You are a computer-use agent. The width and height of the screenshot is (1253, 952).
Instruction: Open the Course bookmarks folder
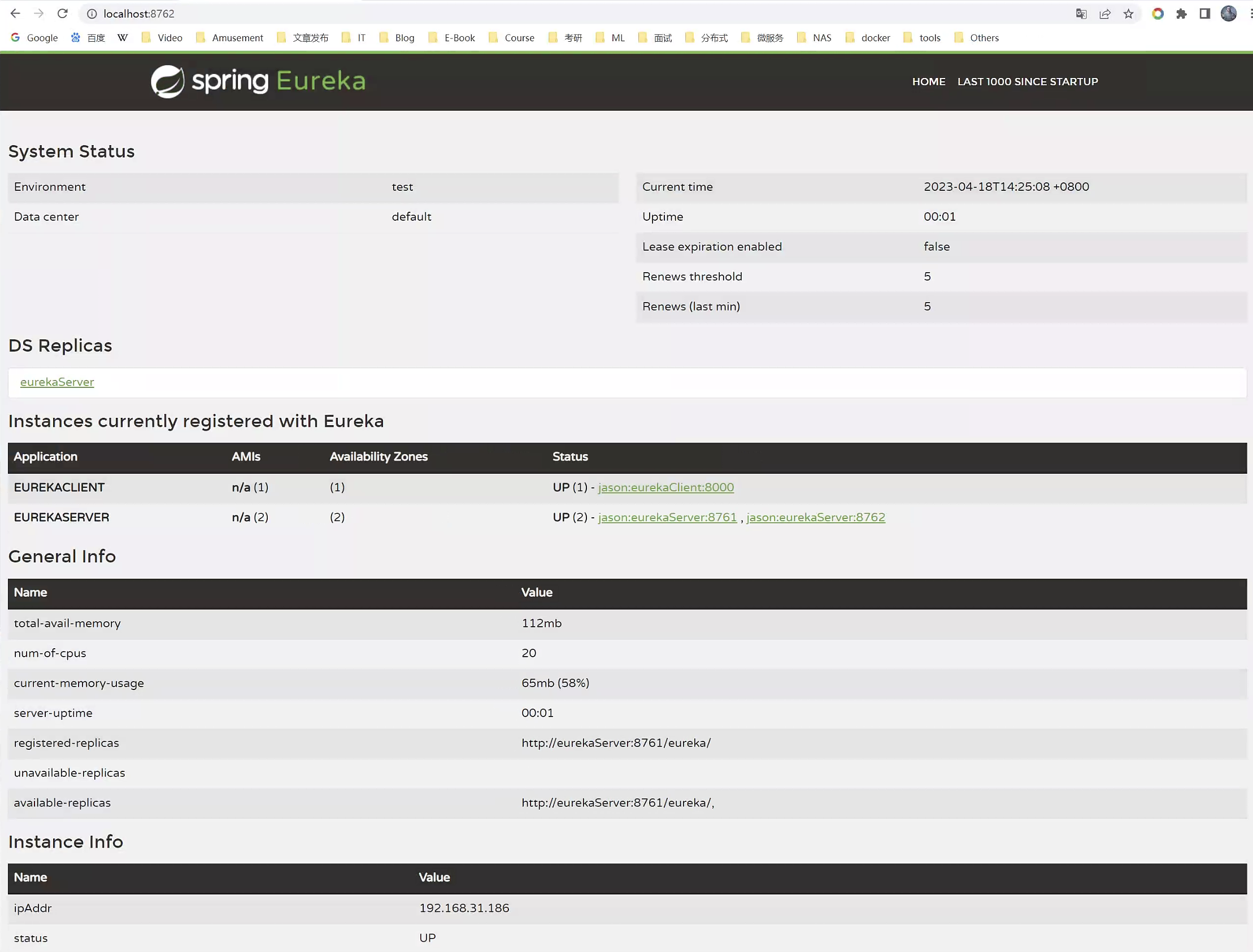click(x=511, y=38)
